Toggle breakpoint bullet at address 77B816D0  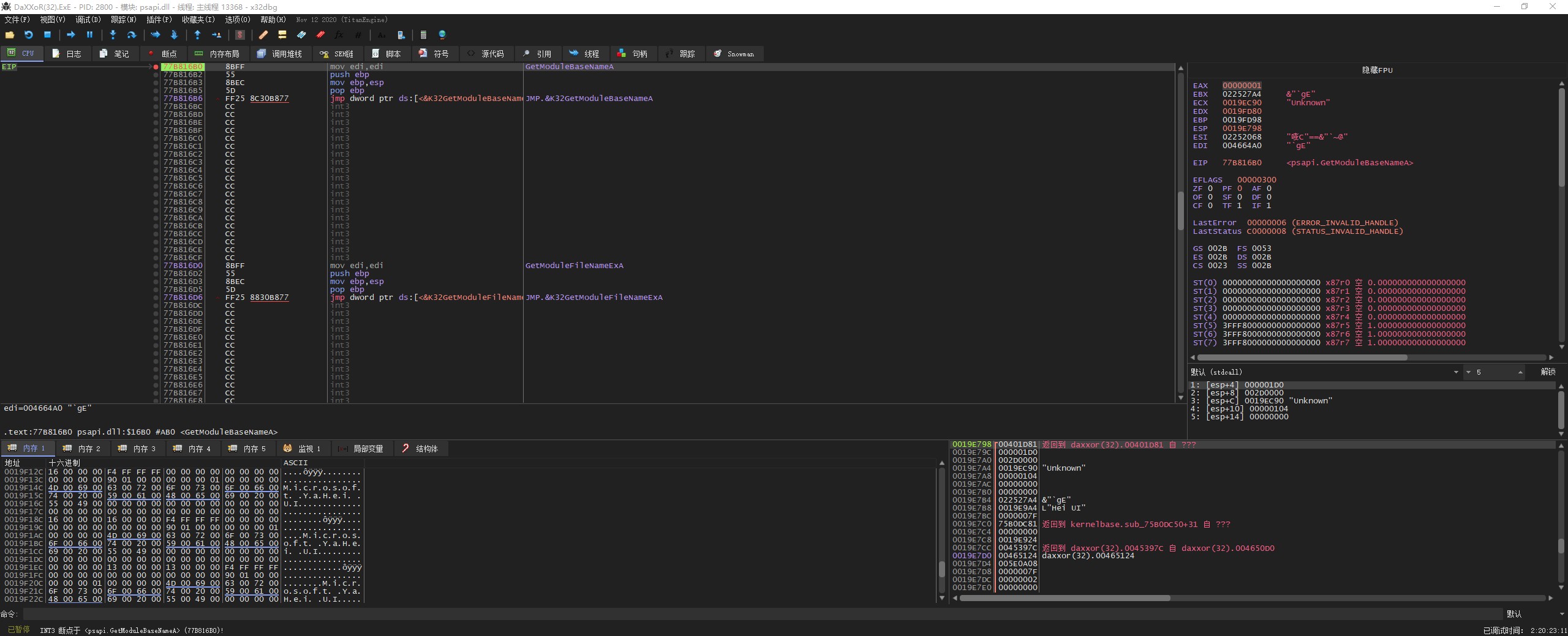click(156, 266)
